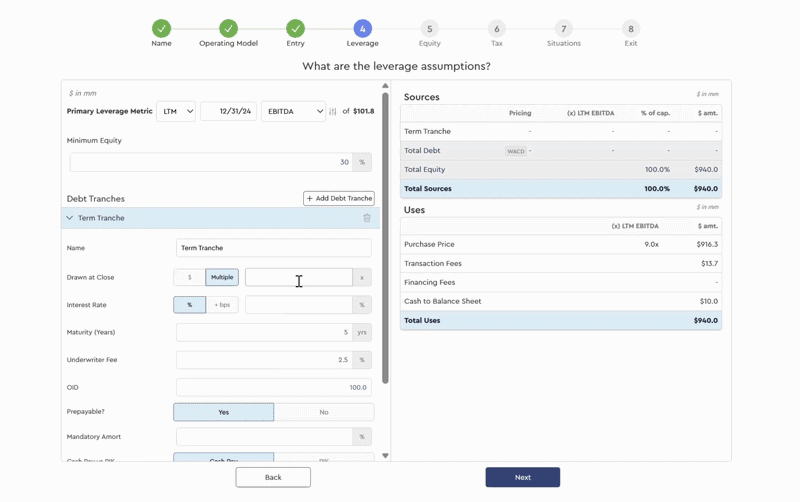The height and width of the screenshot is (502, 800).
Task: Navigate to step 8 Exit
Action: click(x=630, y=29)
